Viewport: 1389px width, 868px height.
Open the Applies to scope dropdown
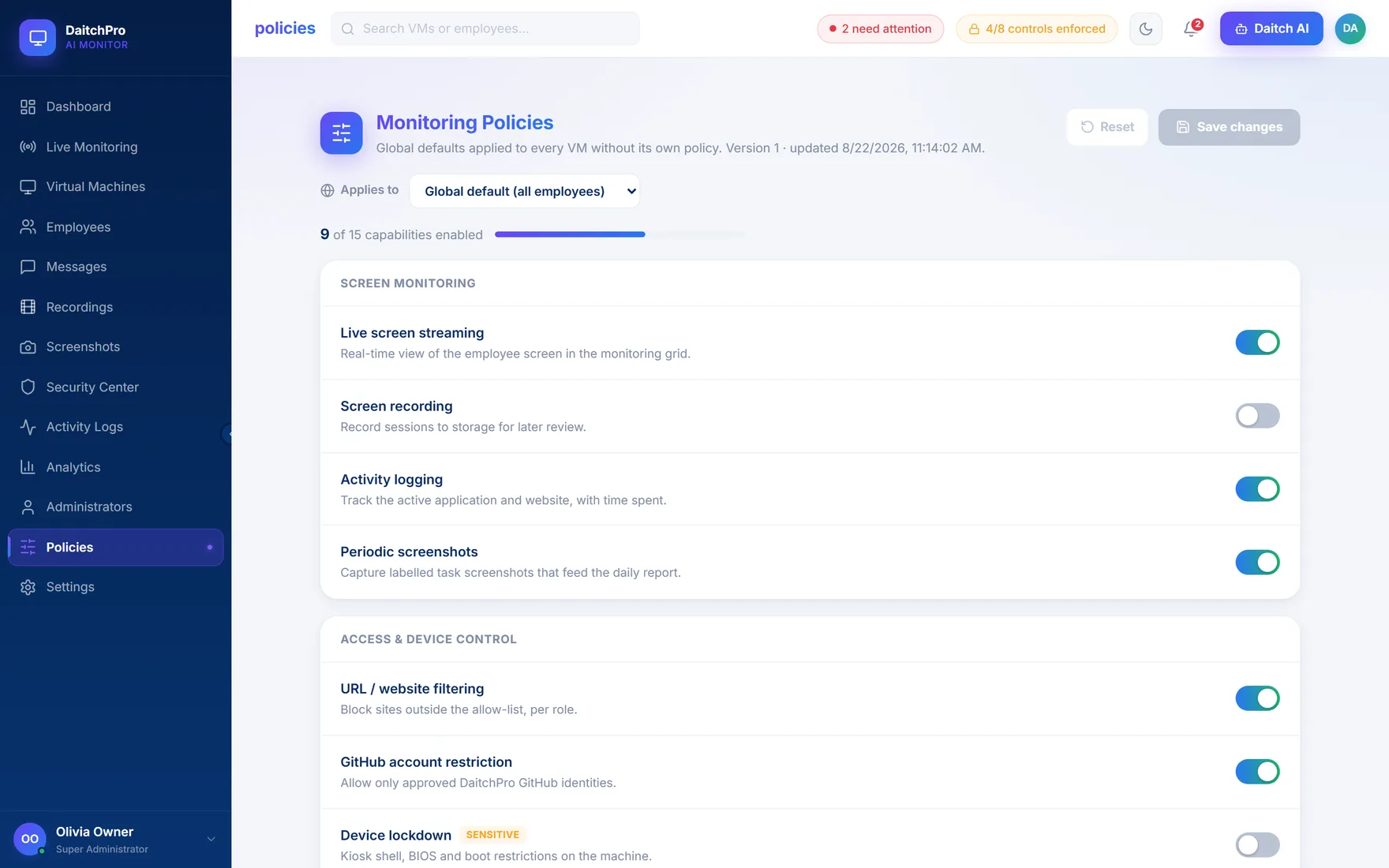525,191
